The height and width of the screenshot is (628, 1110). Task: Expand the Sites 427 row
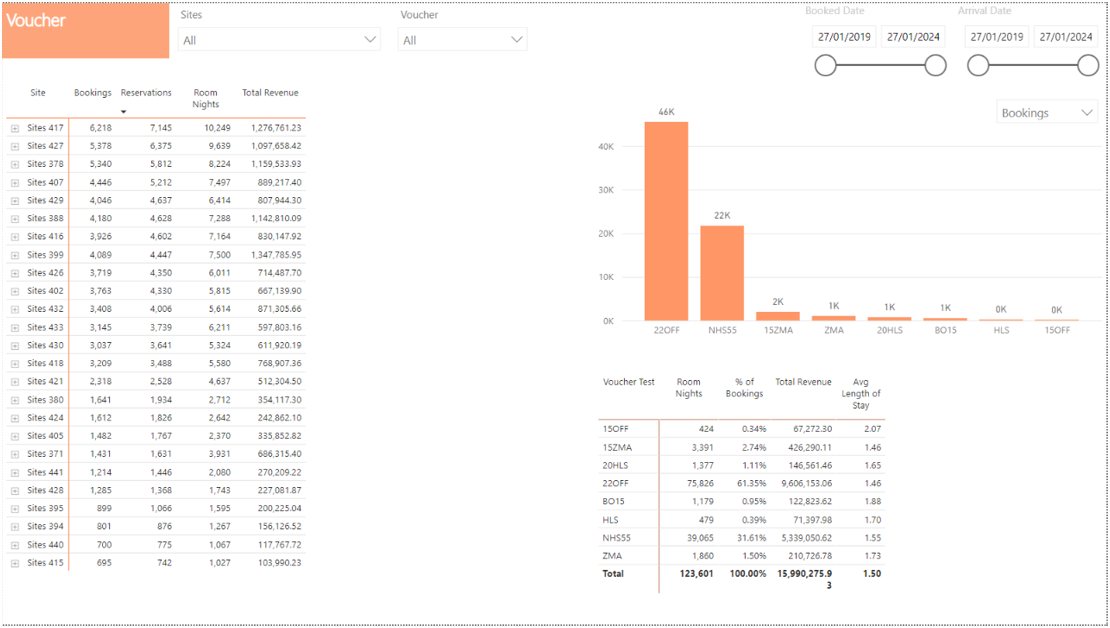[x=15, y=146]
